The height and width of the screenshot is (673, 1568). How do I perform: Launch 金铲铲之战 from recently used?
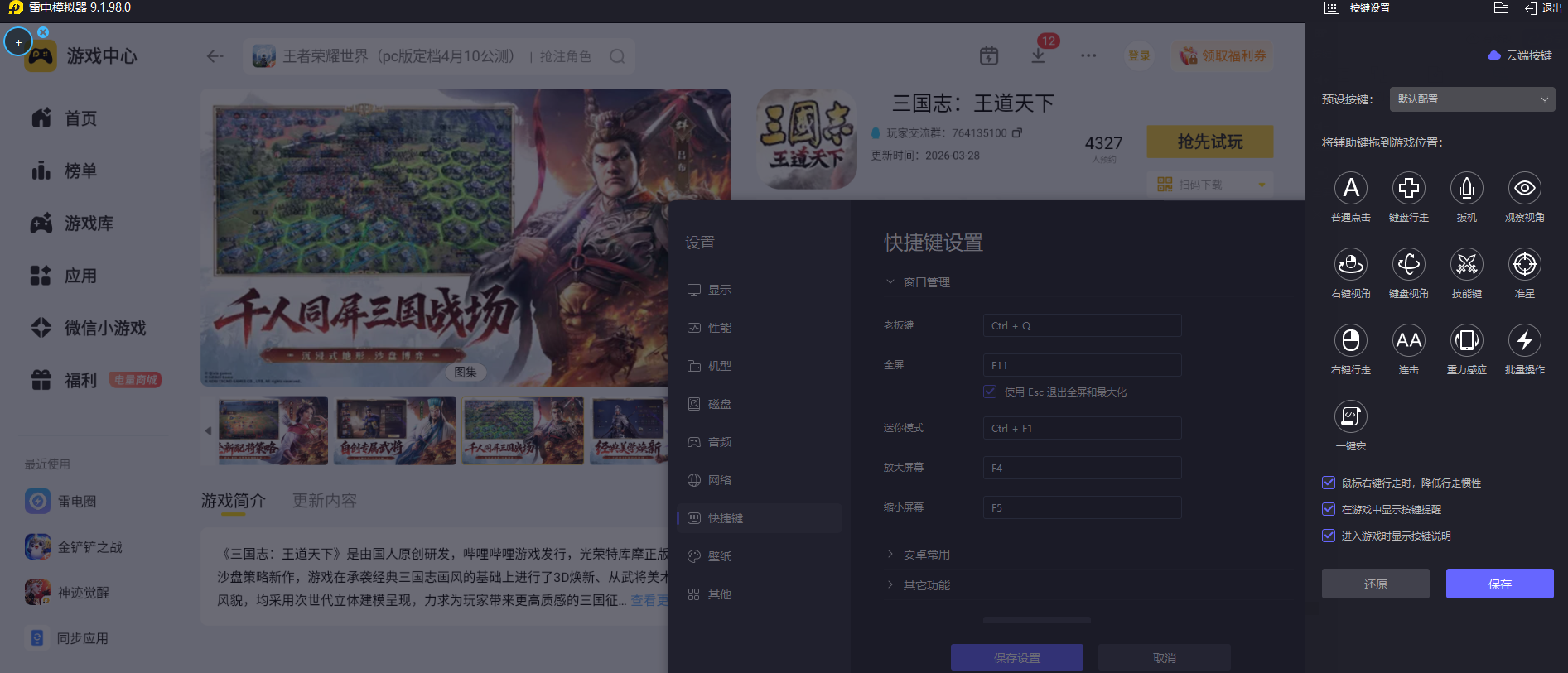click(x=73, y=546)
